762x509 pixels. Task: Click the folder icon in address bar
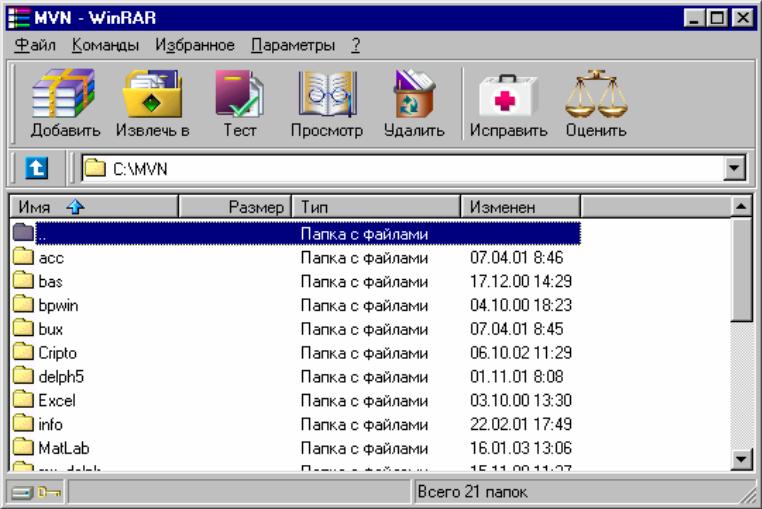[x=95, y=168]
